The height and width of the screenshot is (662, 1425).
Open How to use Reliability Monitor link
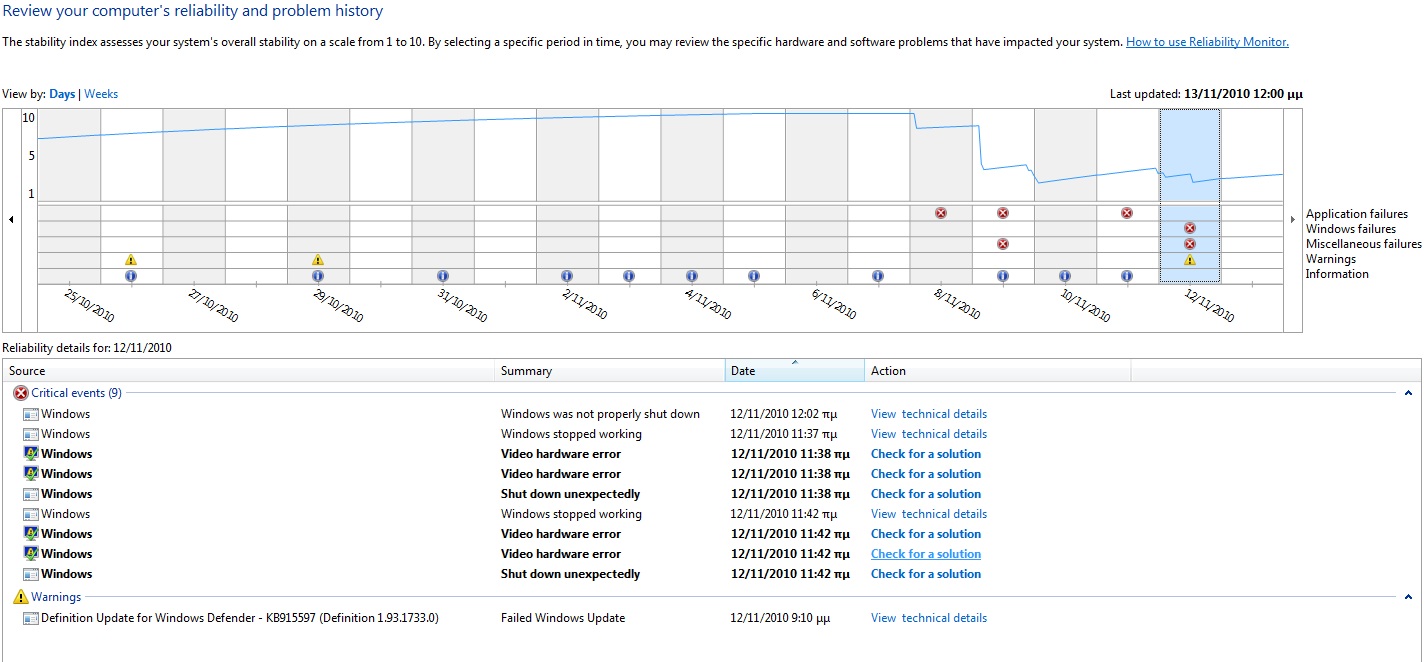click(1207, 42)
